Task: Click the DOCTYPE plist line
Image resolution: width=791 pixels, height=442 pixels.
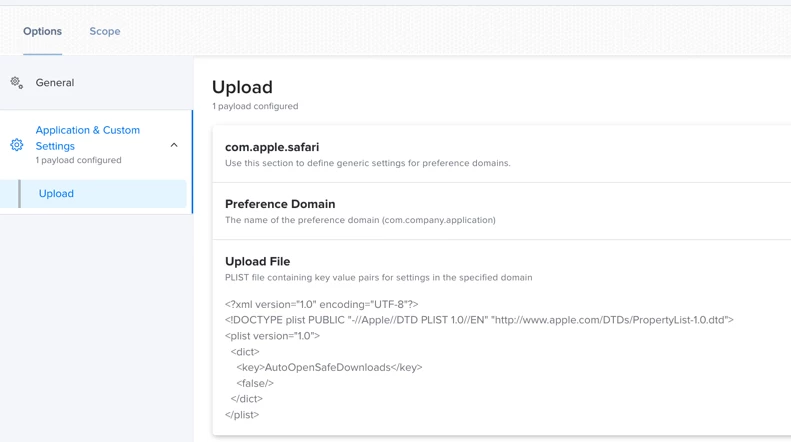Action: point(479,320)
